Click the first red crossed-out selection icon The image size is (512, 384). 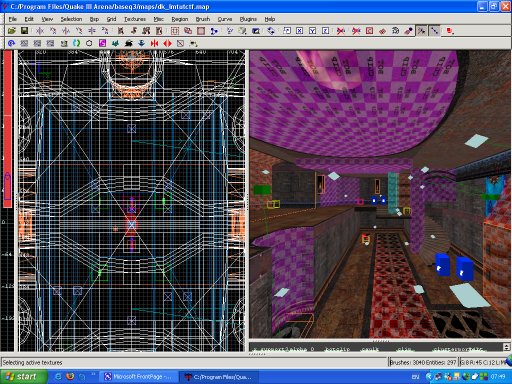pyautogui.click(x=341, y=31)
